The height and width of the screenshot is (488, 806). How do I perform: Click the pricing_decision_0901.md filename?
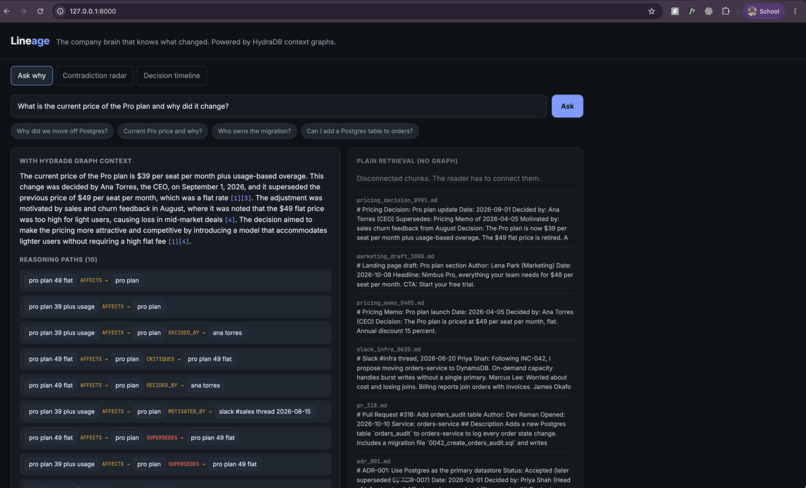(397, 200)
